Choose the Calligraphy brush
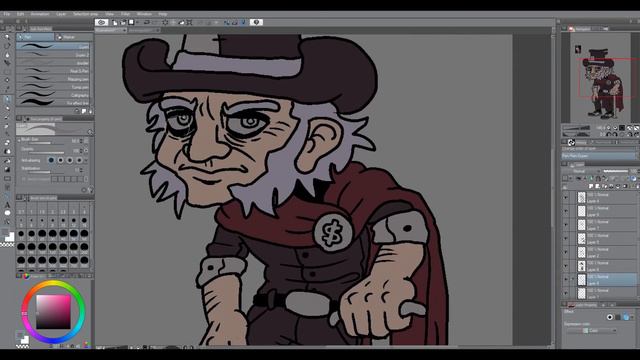The image size is (640, 360). tap(53, 95)
